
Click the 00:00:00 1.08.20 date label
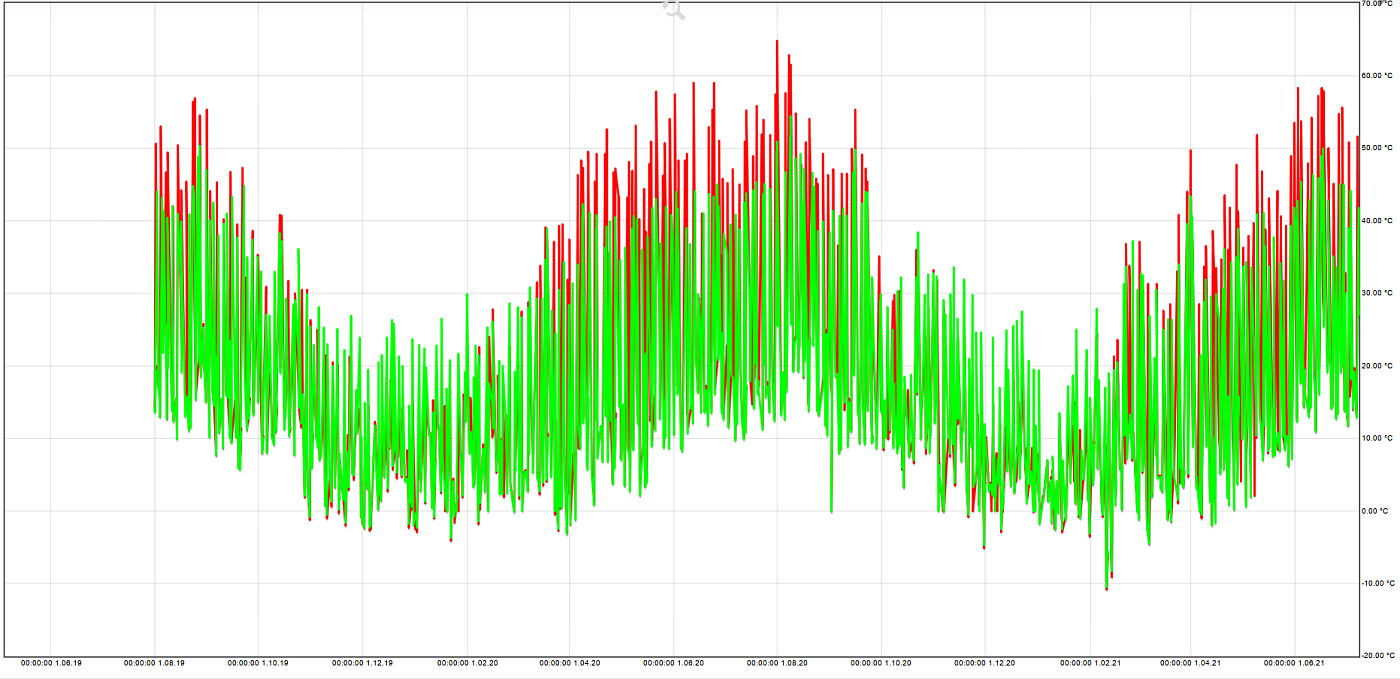777,663
